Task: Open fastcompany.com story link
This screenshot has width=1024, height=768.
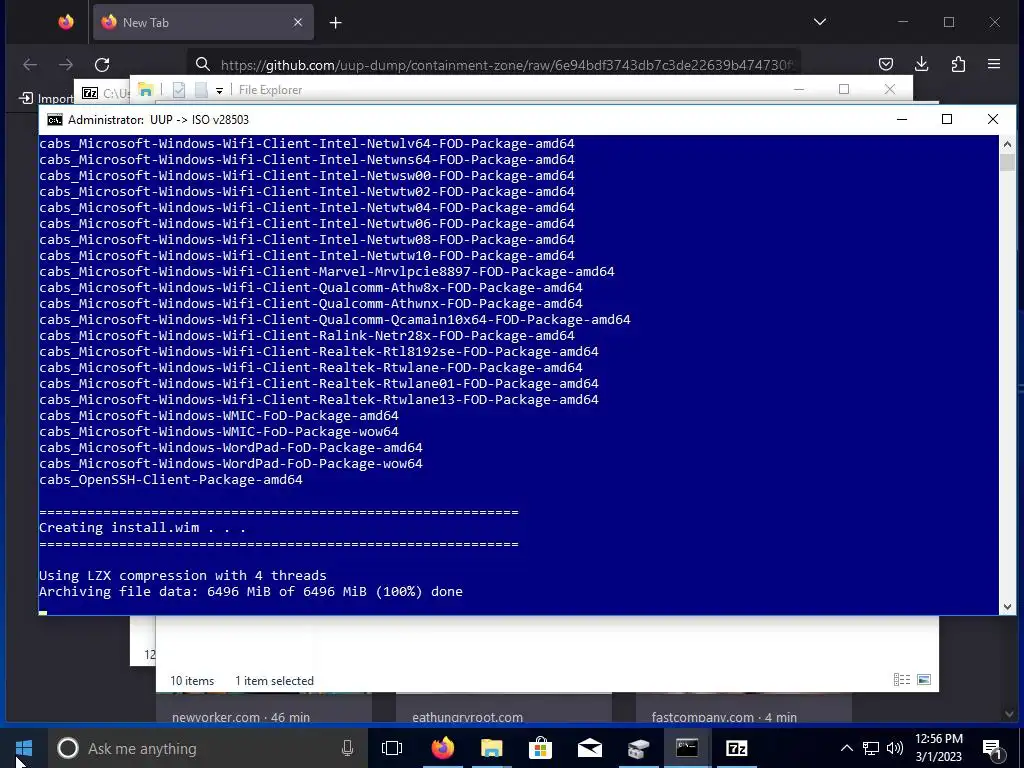Action: (724, 717)
